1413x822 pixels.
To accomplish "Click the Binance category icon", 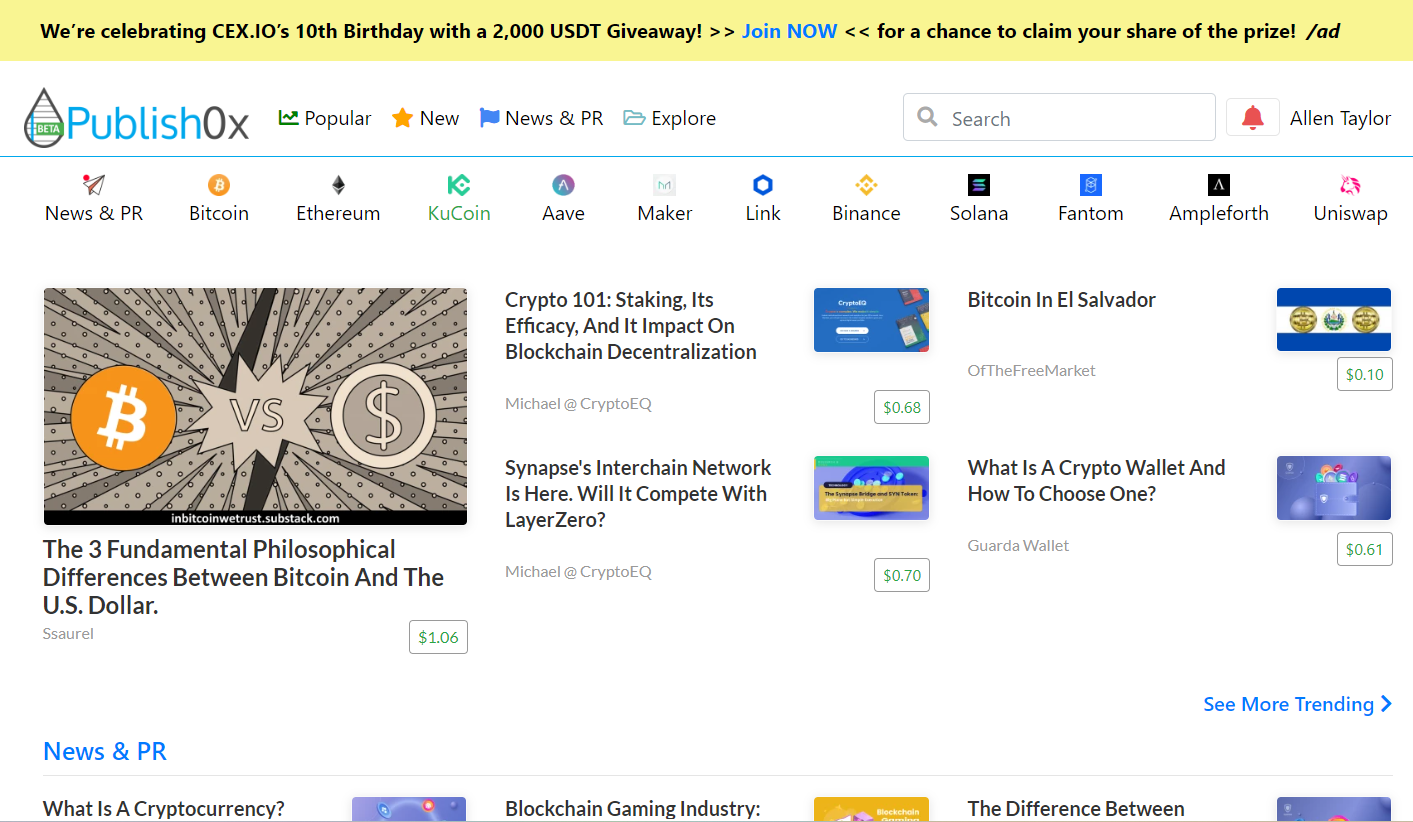I will [x=866, y=185].
